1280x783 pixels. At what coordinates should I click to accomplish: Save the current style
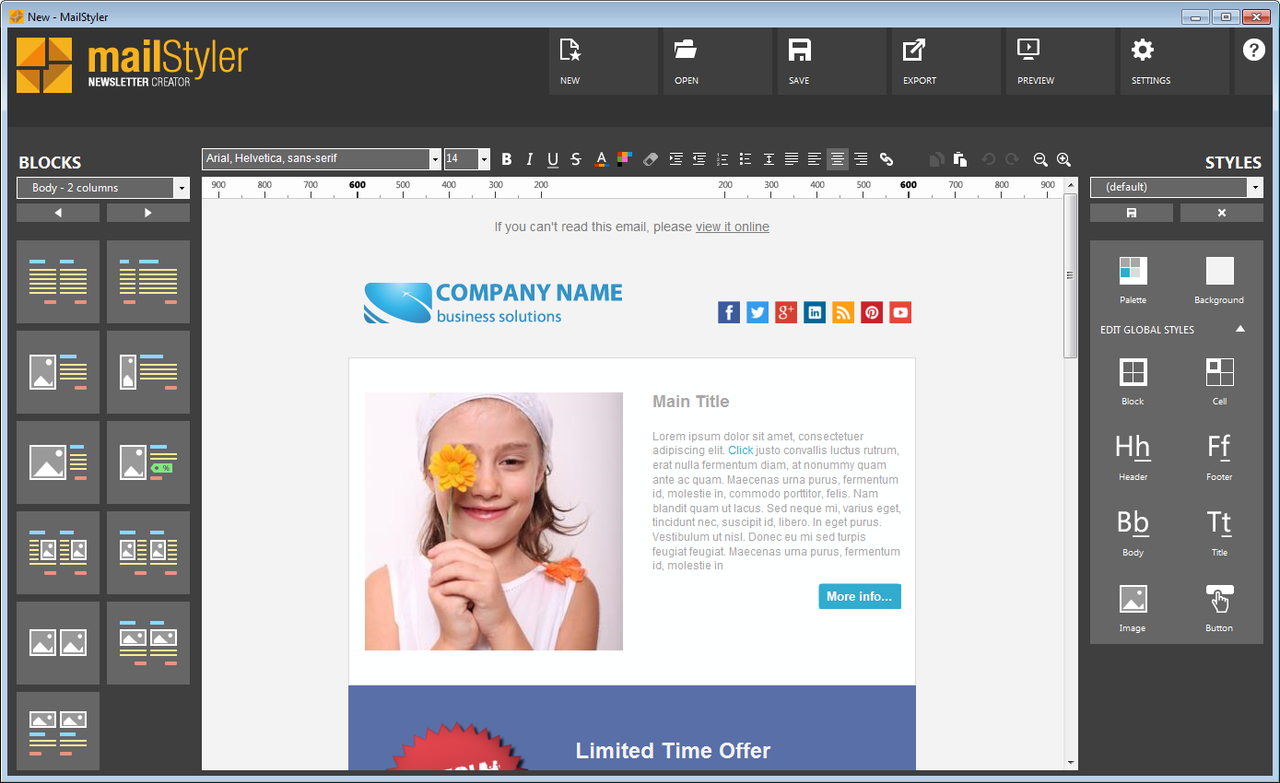(x=1131, y=213)
